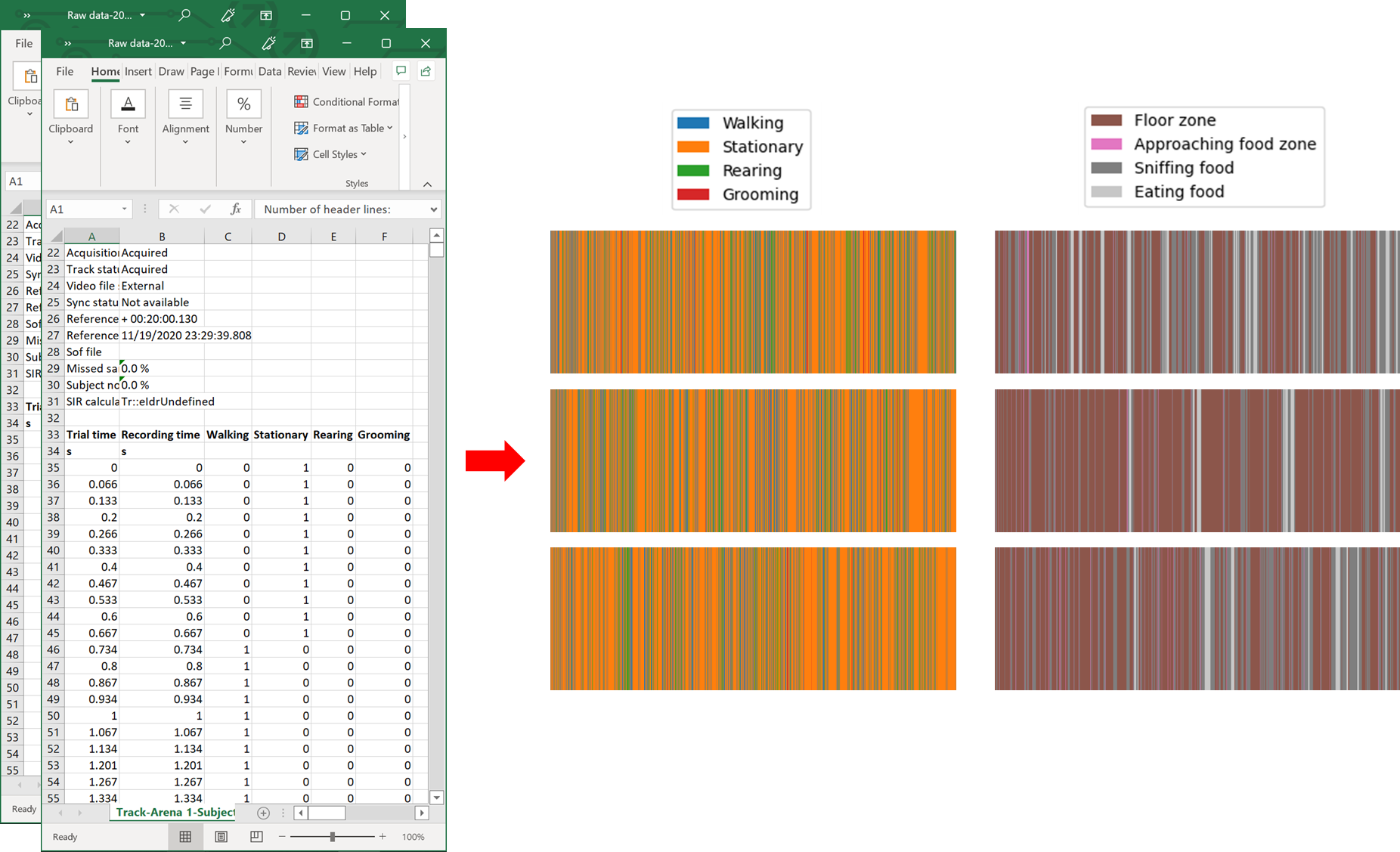Viewport: 1400px width, 852px height.
Task: Click inside the formula bar
Action: click(x=325, y=209)
